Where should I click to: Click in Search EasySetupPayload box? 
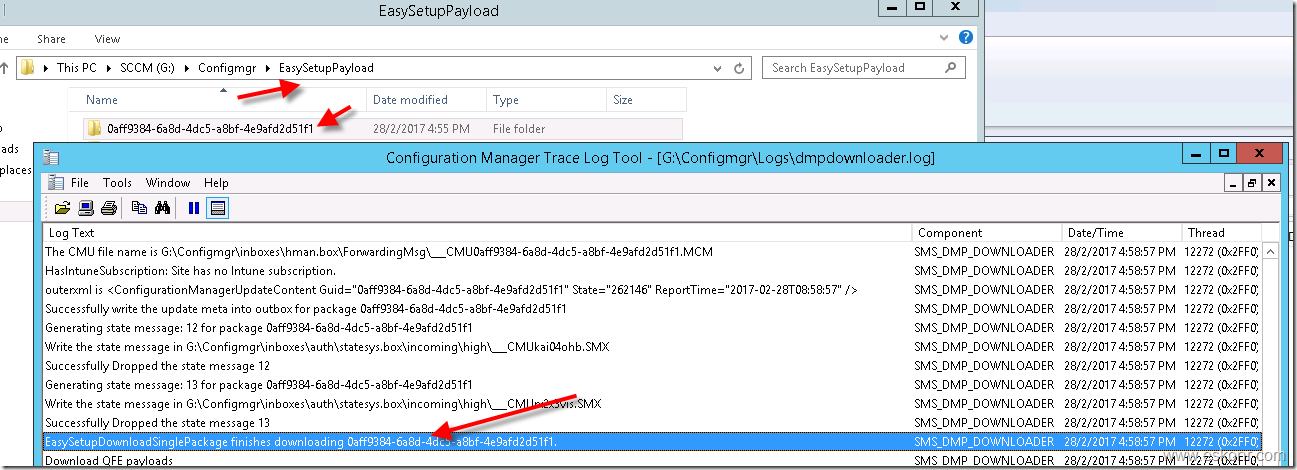tap(864, 68)
